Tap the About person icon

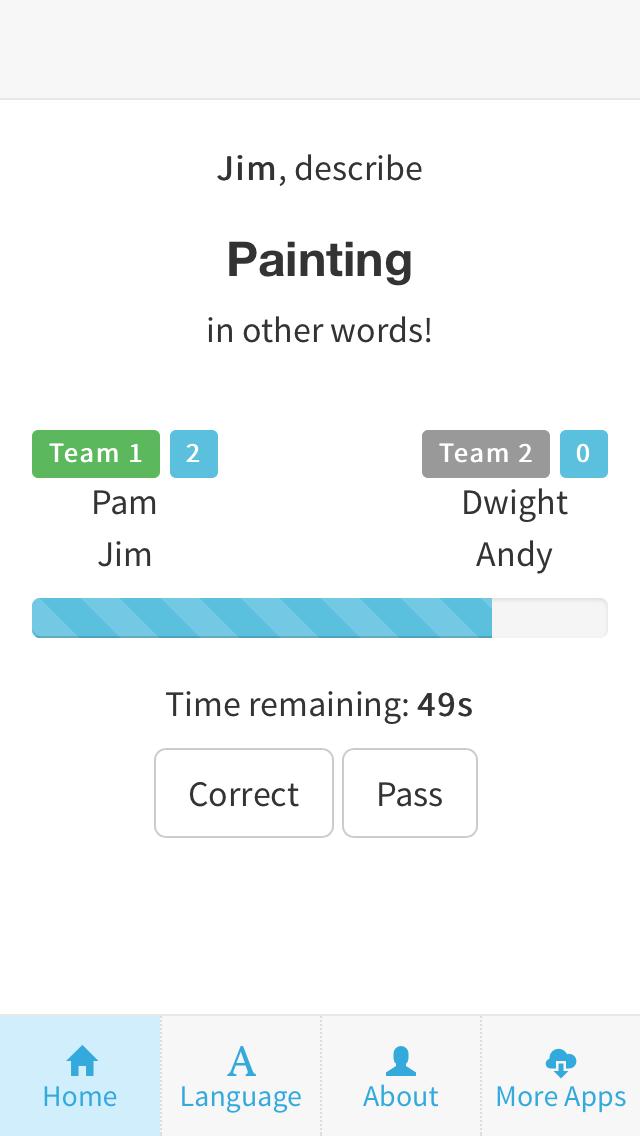pos(401,1060)
